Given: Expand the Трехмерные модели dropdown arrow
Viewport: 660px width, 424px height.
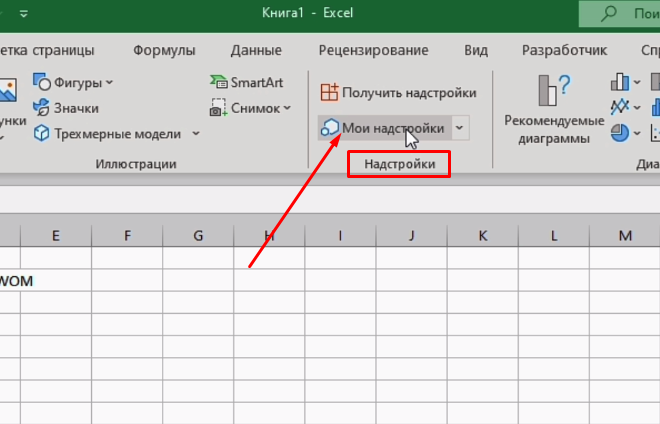Looking at the screenshot, I should [x=196, y=134].
